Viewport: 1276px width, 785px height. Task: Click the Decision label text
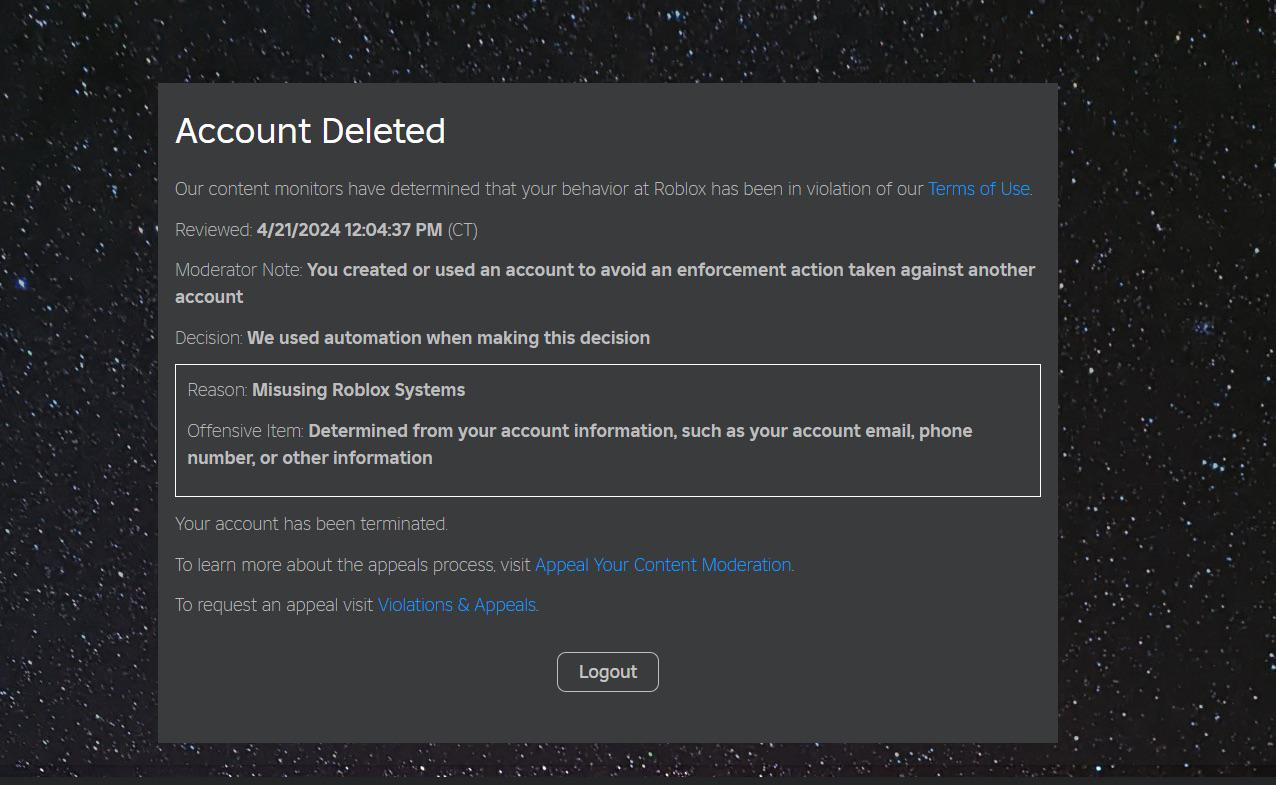coord(209,338)
